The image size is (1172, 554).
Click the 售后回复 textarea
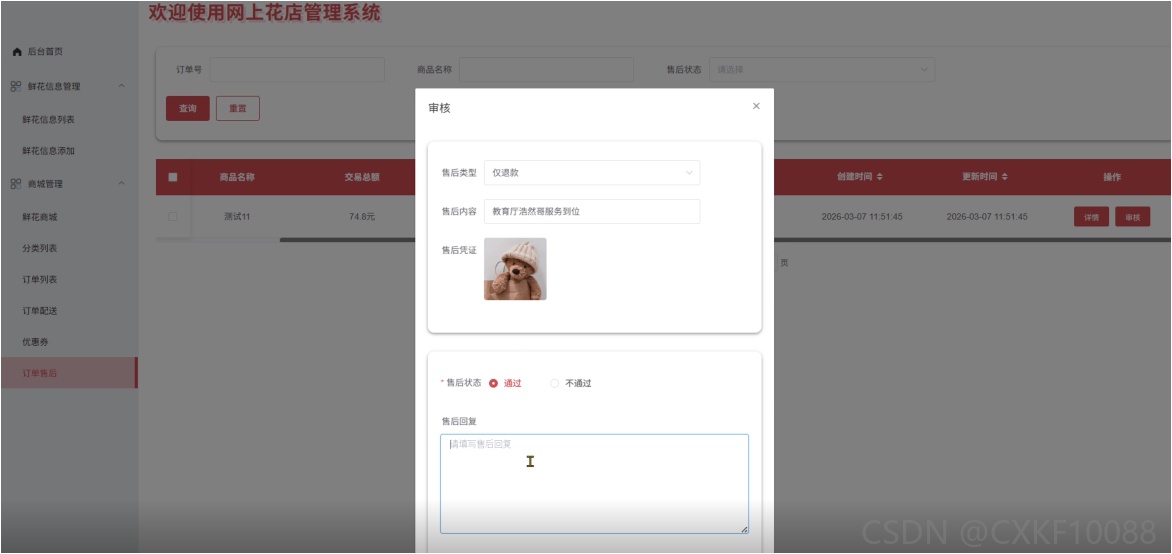594,484
